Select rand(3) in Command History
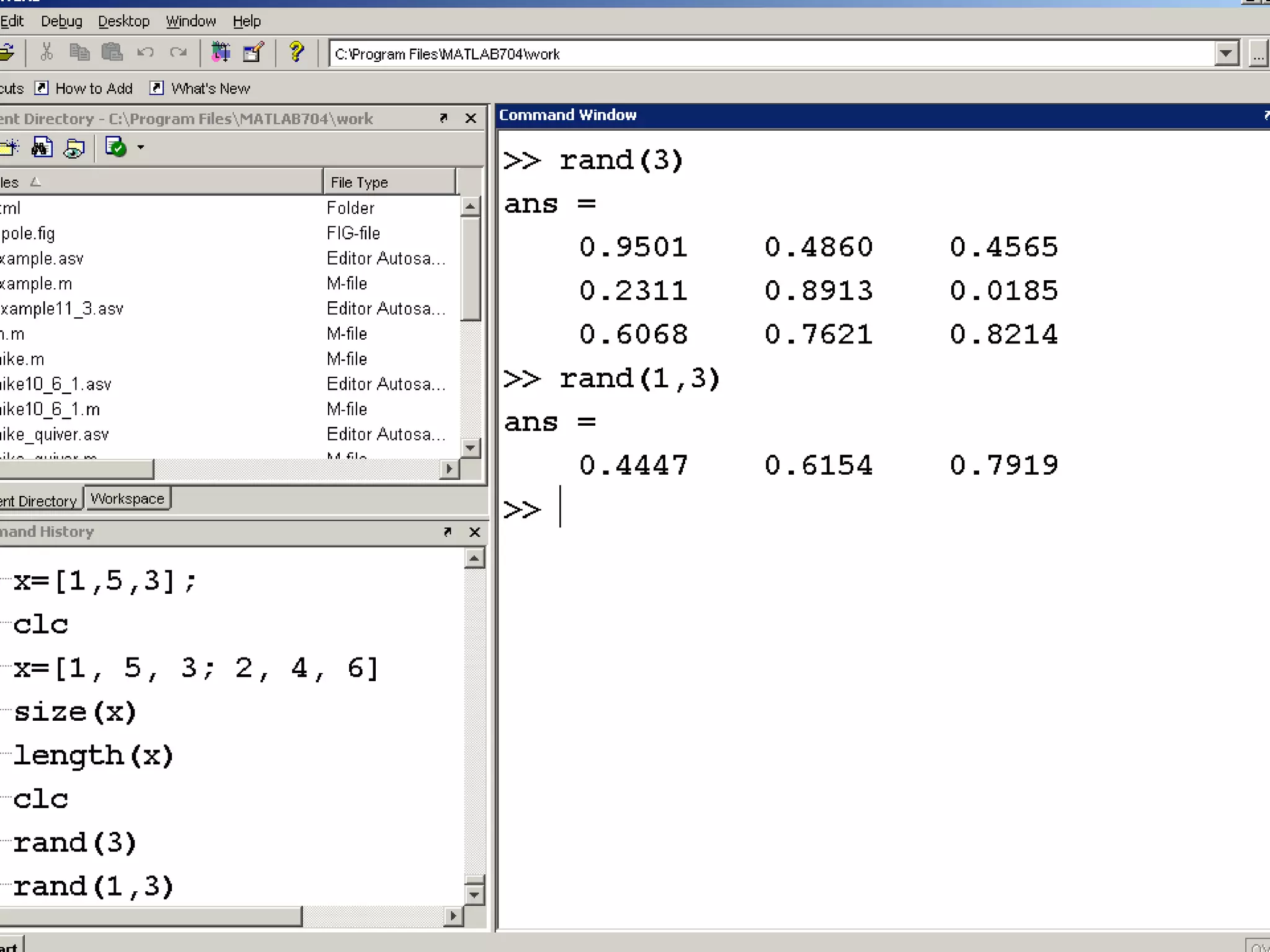1270x952 pixels. (x=74, y=843)
